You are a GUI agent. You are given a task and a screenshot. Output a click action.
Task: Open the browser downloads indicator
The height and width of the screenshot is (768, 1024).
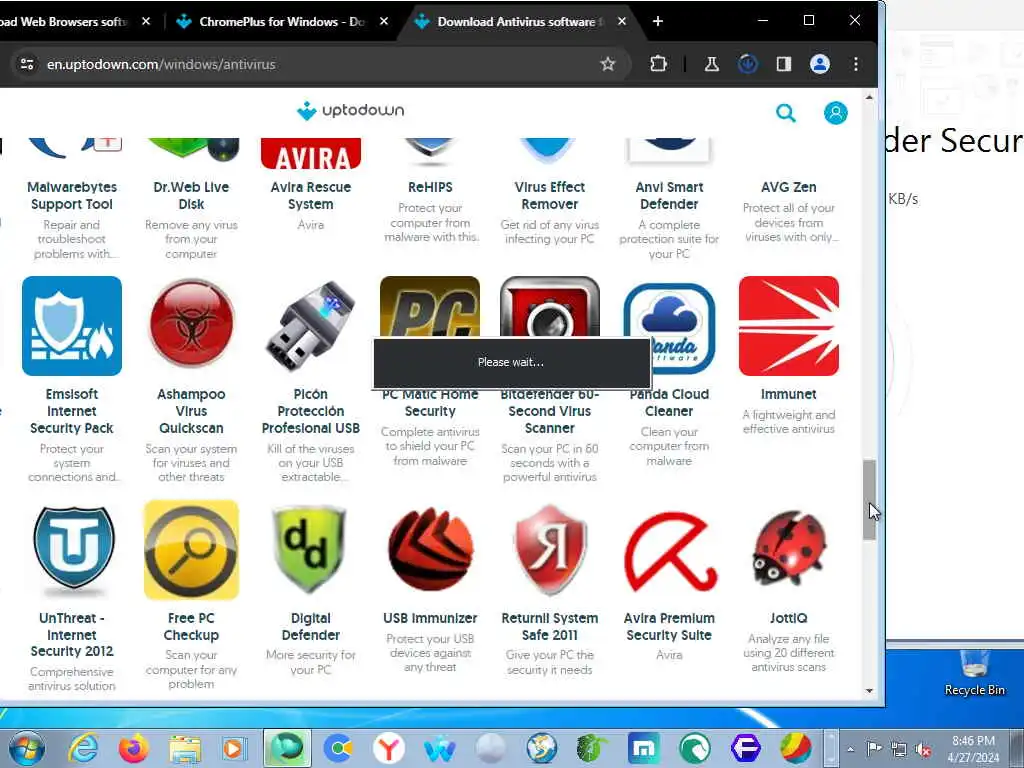(748, 64)
